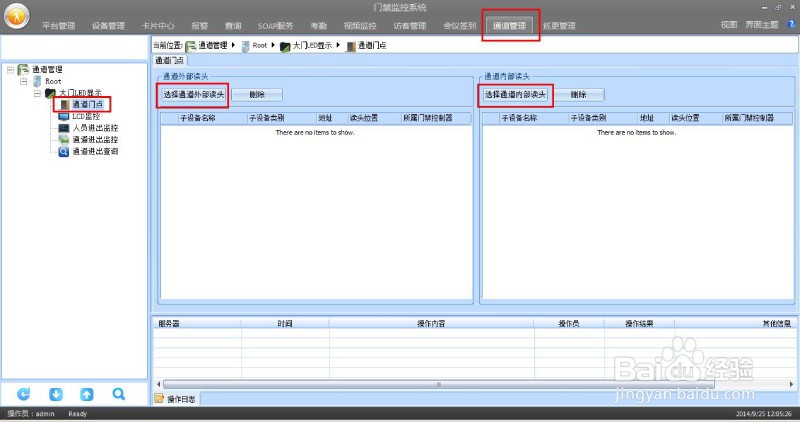Click the log scrollbar's left arrow
800x422 pixels.
coord(159,384)
